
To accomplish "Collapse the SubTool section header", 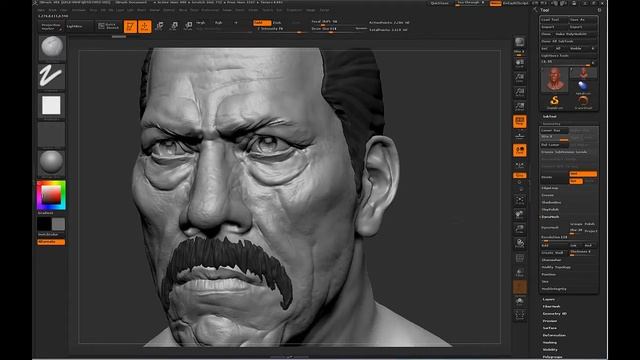I will point(549,116).
